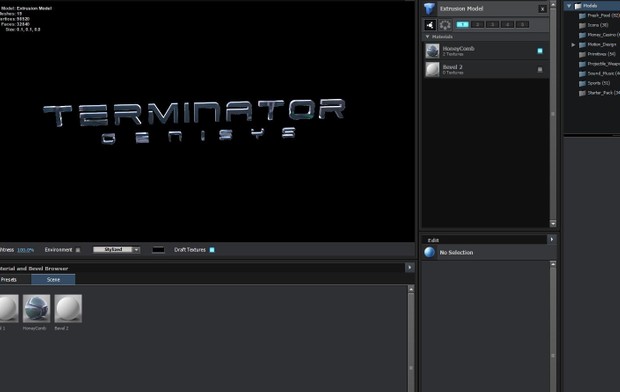
Task: Select Bevel 2 sphere icon in Scene panel
Action: pos(432,69)
